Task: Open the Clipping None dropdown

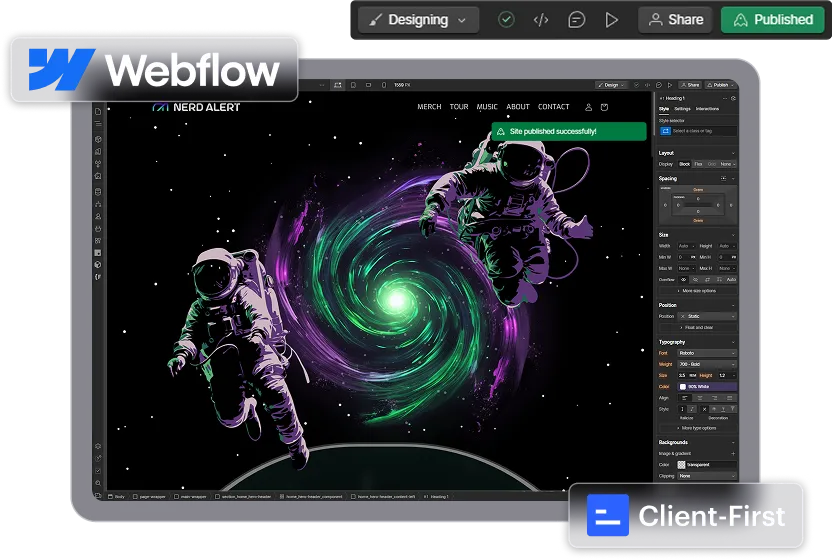Action: pyautogui.click(x=707, y=476)
